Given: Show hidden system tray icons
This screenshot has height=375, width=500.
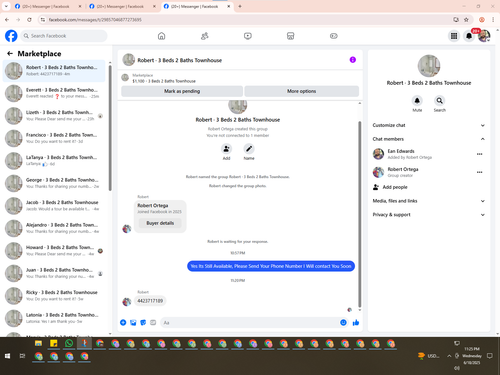Looking at the screenshot, I should [449, 356].
